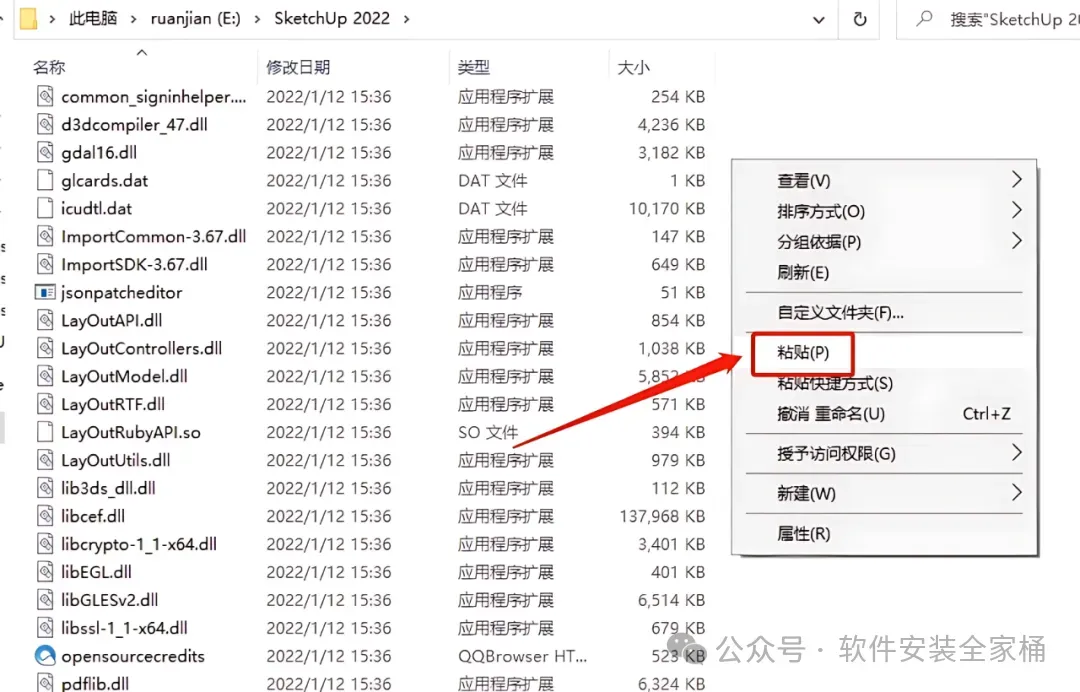
Task: Expand the 新建(W) submenu arrow
Action: point(1017,492)
